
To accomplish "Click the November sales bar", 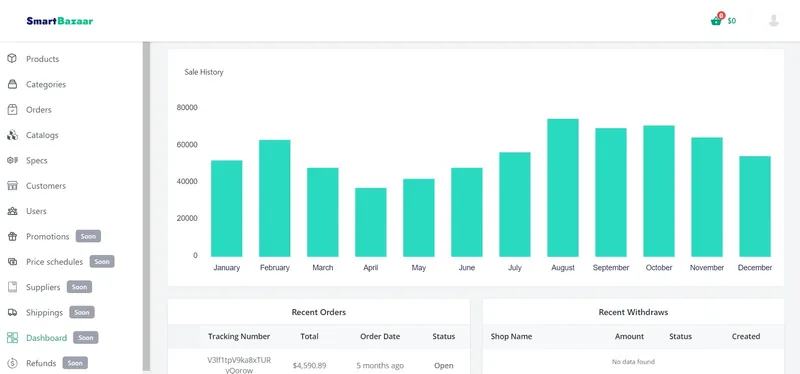I will click(707, 197).
